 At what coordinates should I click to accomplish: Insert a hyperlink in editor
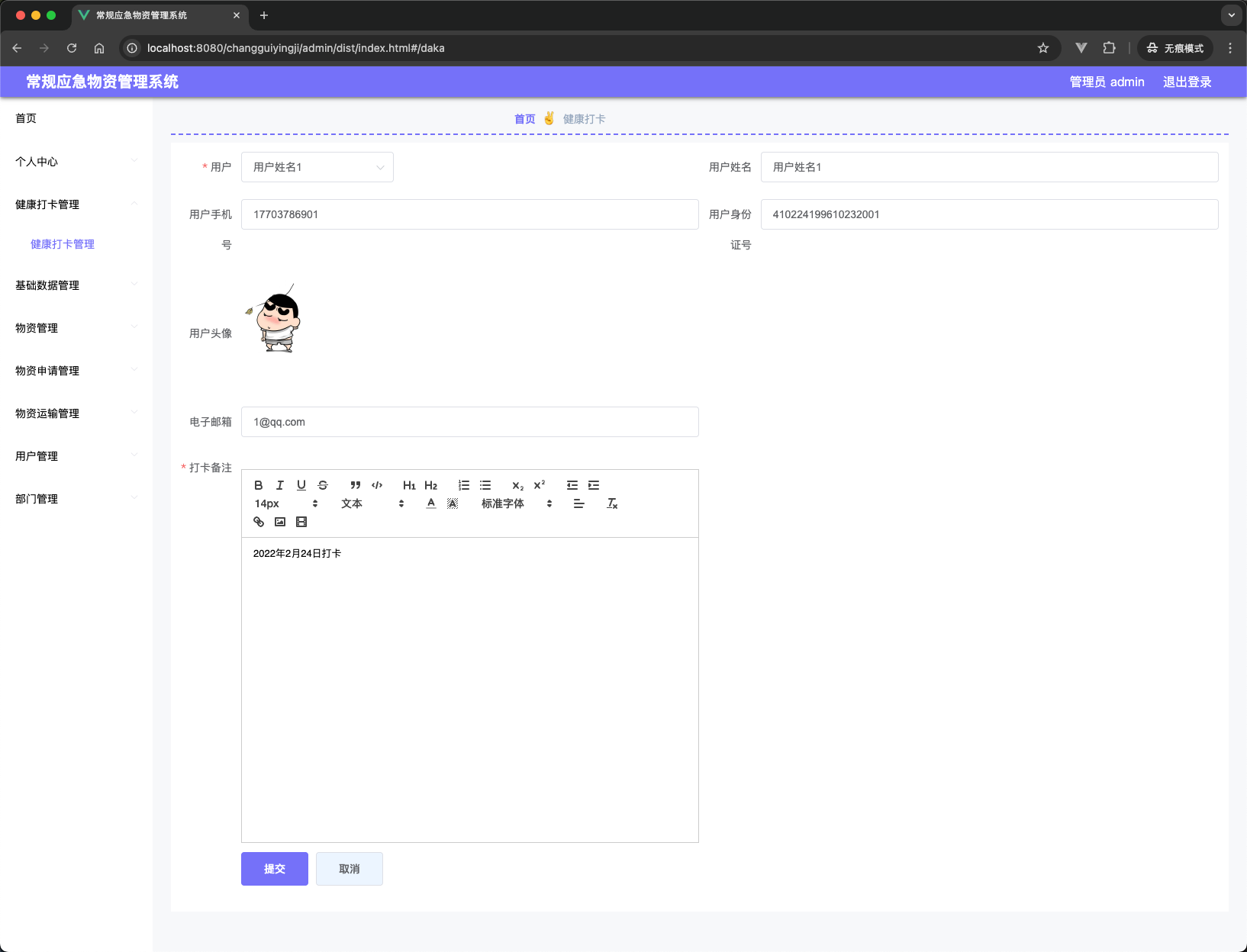(259, 522)
